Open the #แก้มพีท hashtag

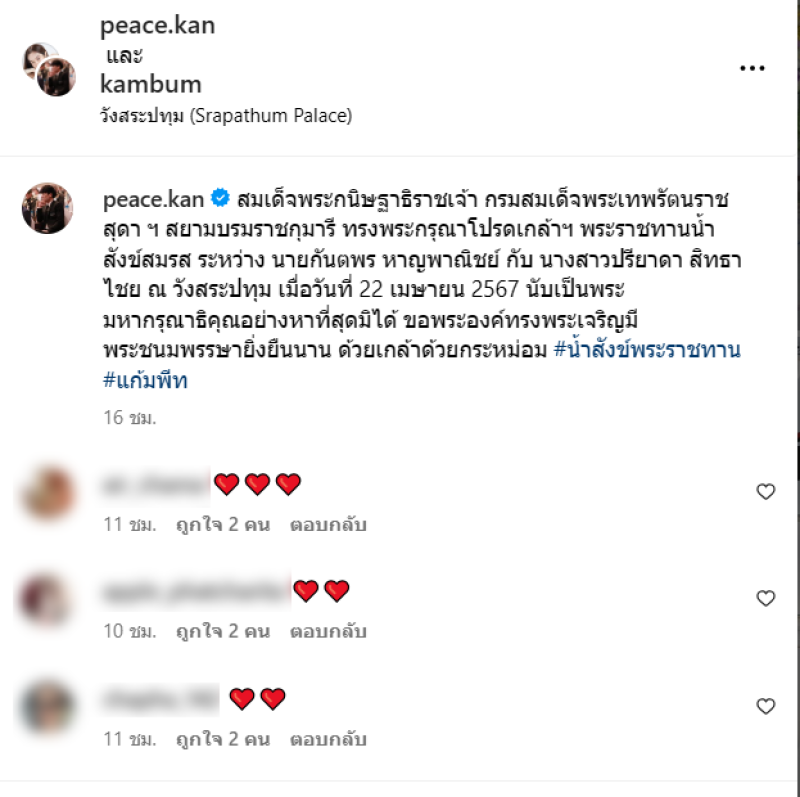(145, 381)
